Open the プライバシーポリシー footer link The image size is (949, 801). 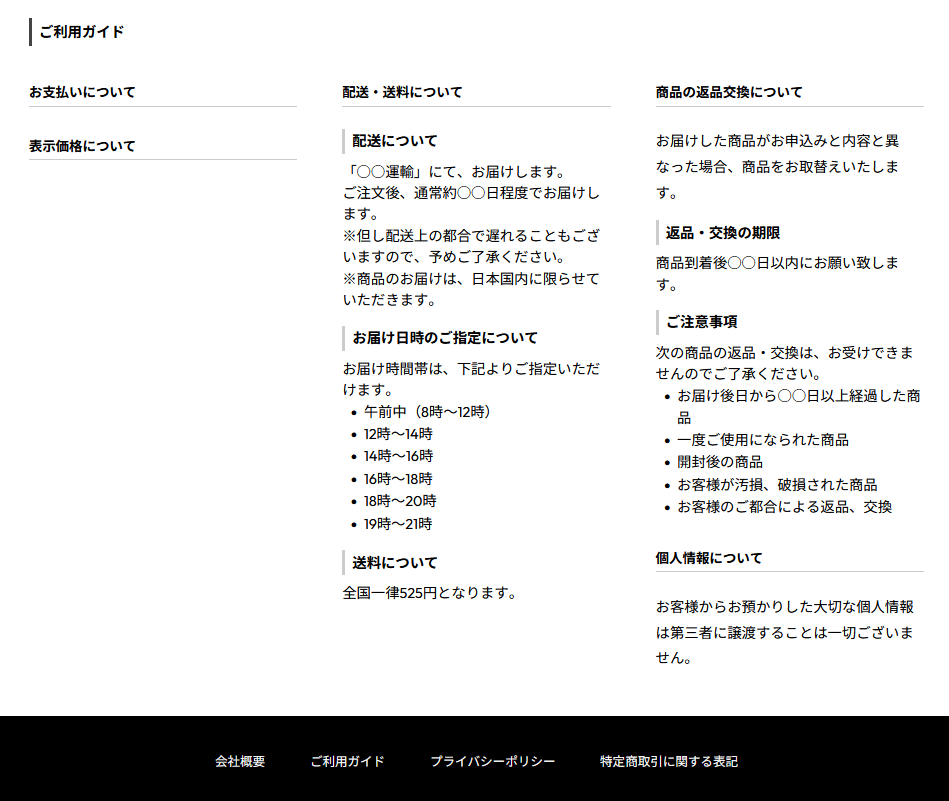click(x=493, y=761)
